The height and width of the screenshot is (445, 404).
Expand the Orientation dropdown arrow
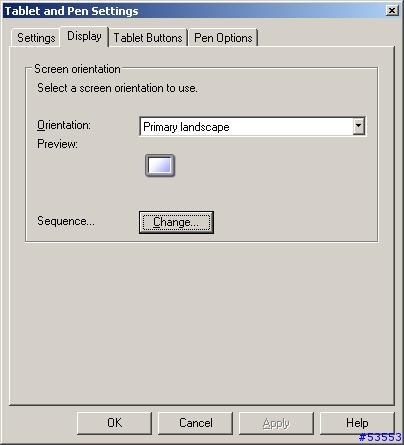pyautogui.click(x=358, y=126)
